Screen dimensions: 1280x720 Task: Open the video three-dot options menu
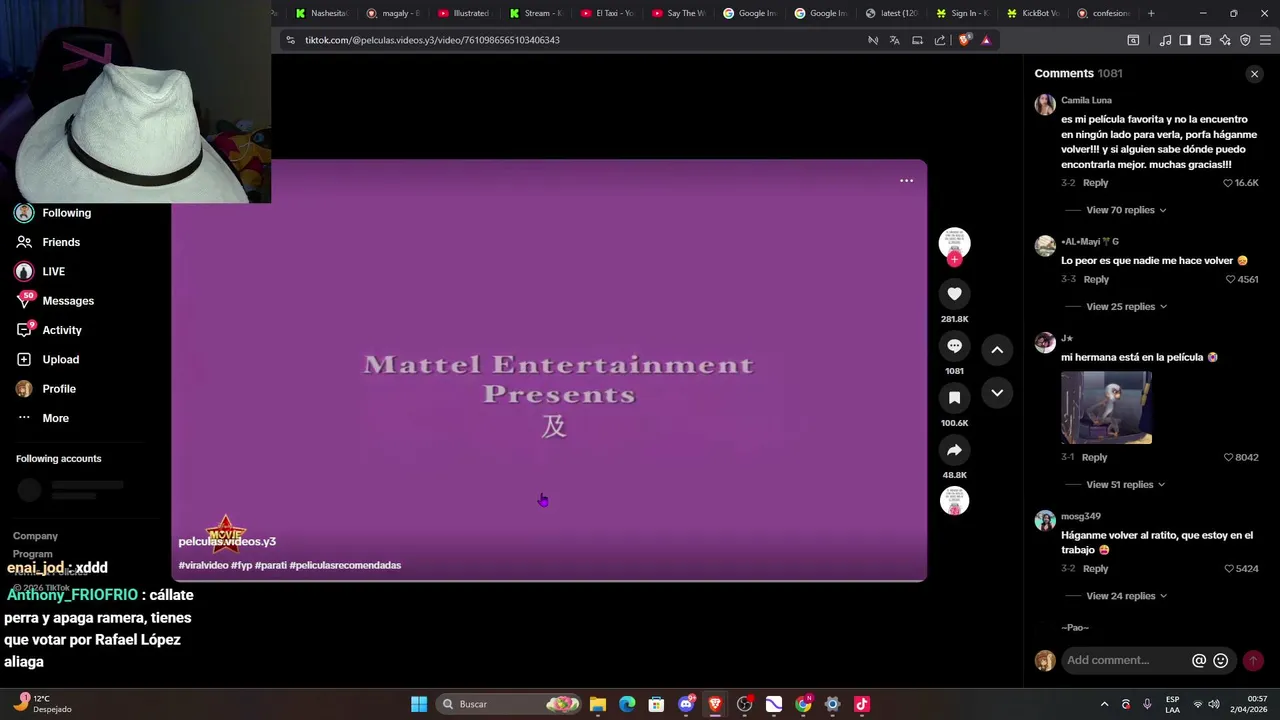tap(906, 181)
